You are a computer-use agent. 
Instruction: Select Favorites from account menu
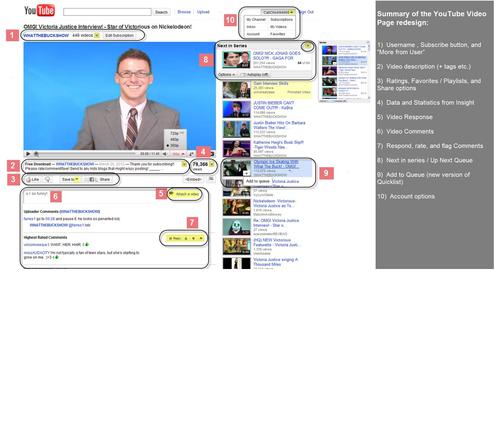coord(277,34)
